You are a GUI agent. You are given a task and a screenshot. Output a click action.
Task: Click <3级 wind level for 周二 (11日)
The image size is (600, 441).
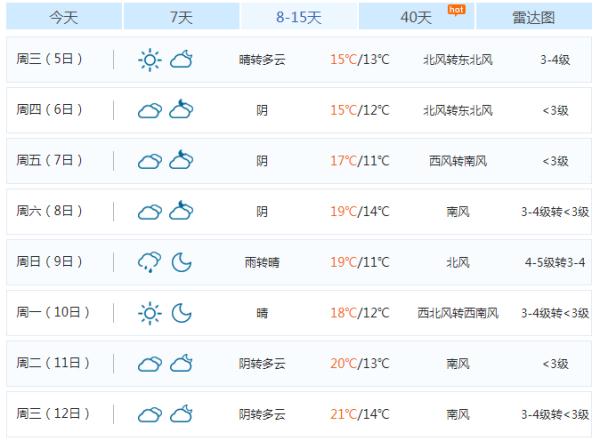tap(555, 364)
